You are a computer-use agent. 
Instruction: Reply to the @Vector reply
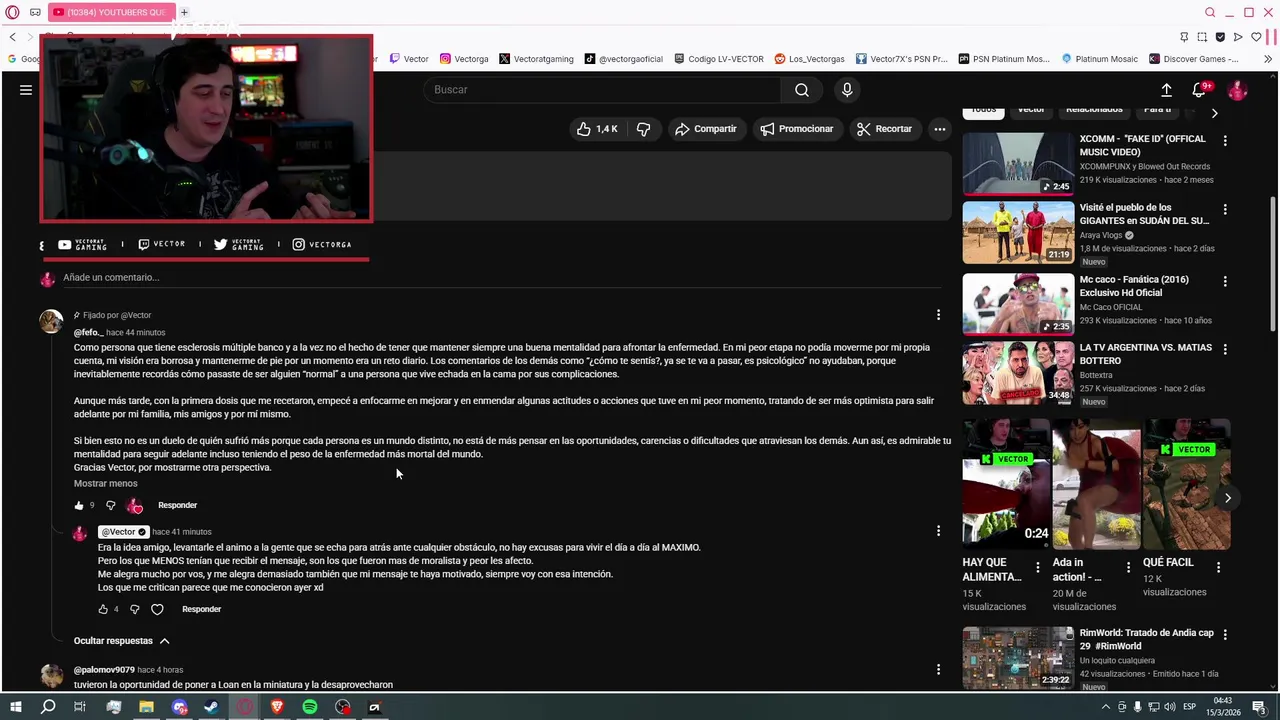(x=201, y=610)
